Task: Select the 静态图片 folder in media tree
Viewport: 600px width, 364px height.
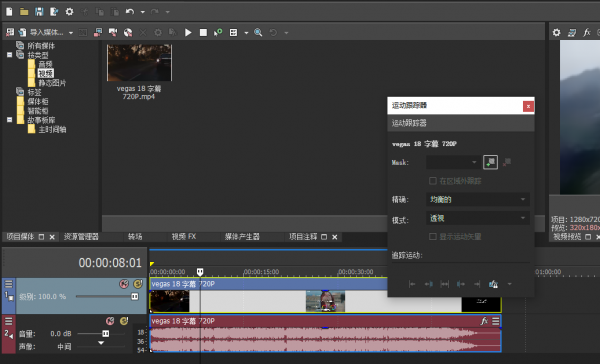Action: click(x=52, y=83)
